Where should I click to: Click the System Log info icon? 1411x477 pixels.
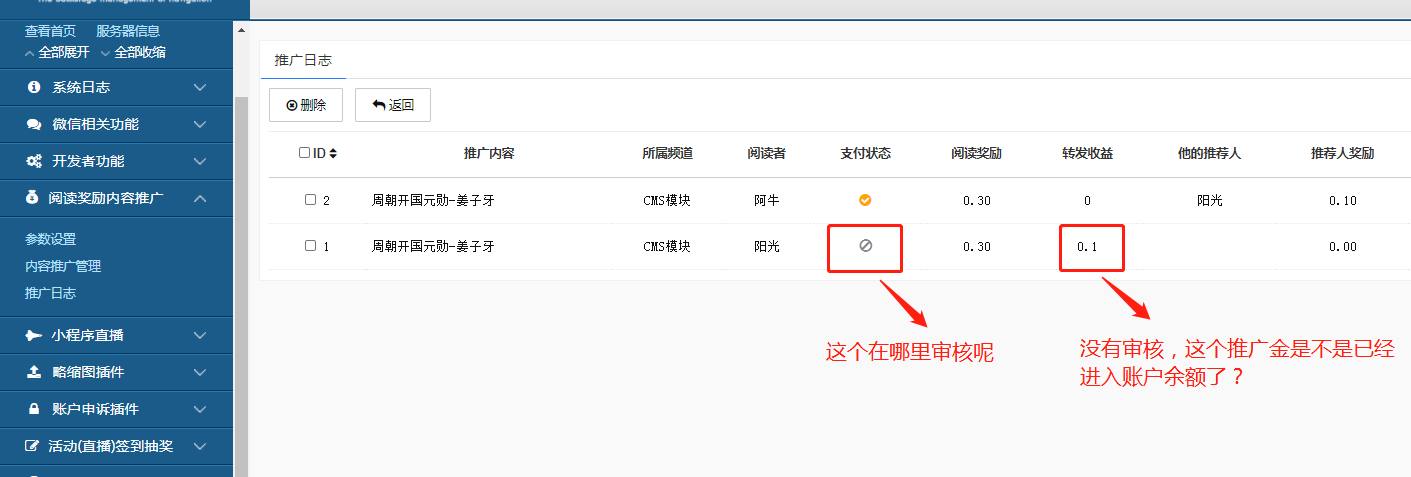point(34,87)
